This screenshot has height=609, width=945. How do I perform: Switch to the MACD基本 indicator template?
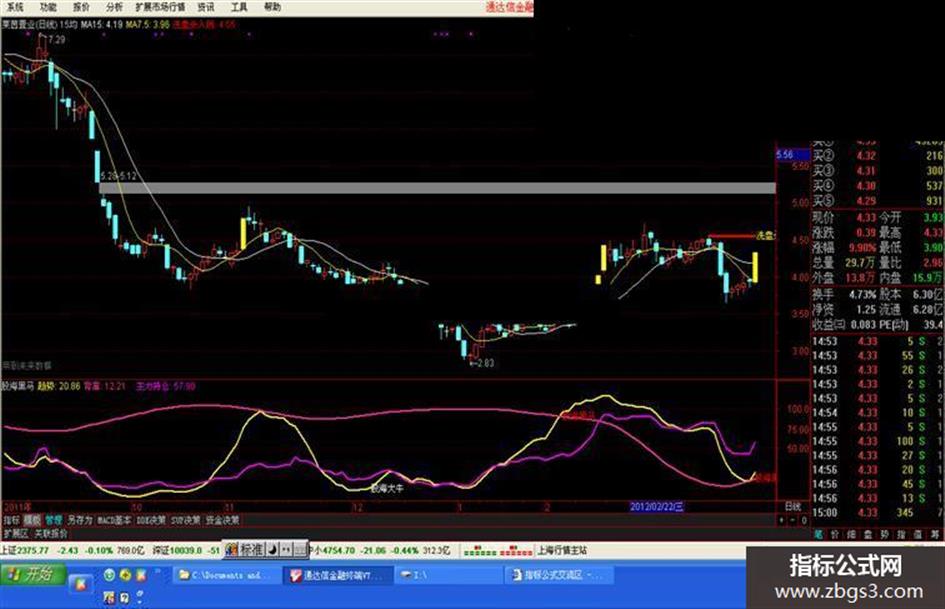(x=115, y=520)
